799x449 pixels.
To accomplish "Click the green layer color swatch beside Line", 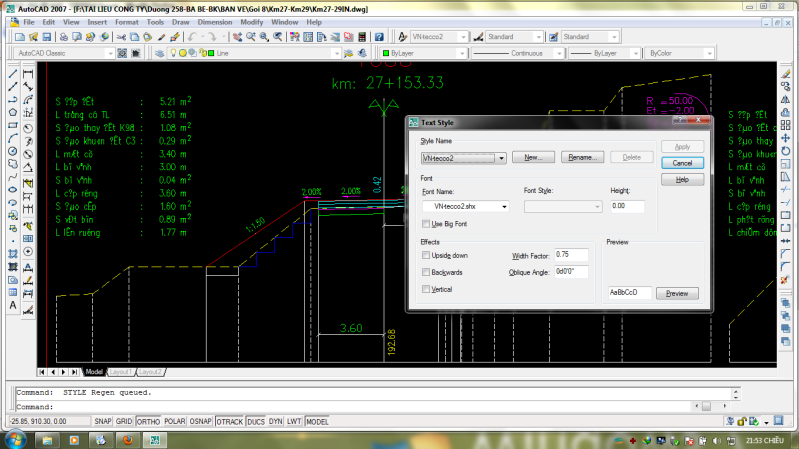I will click(211, 53).
